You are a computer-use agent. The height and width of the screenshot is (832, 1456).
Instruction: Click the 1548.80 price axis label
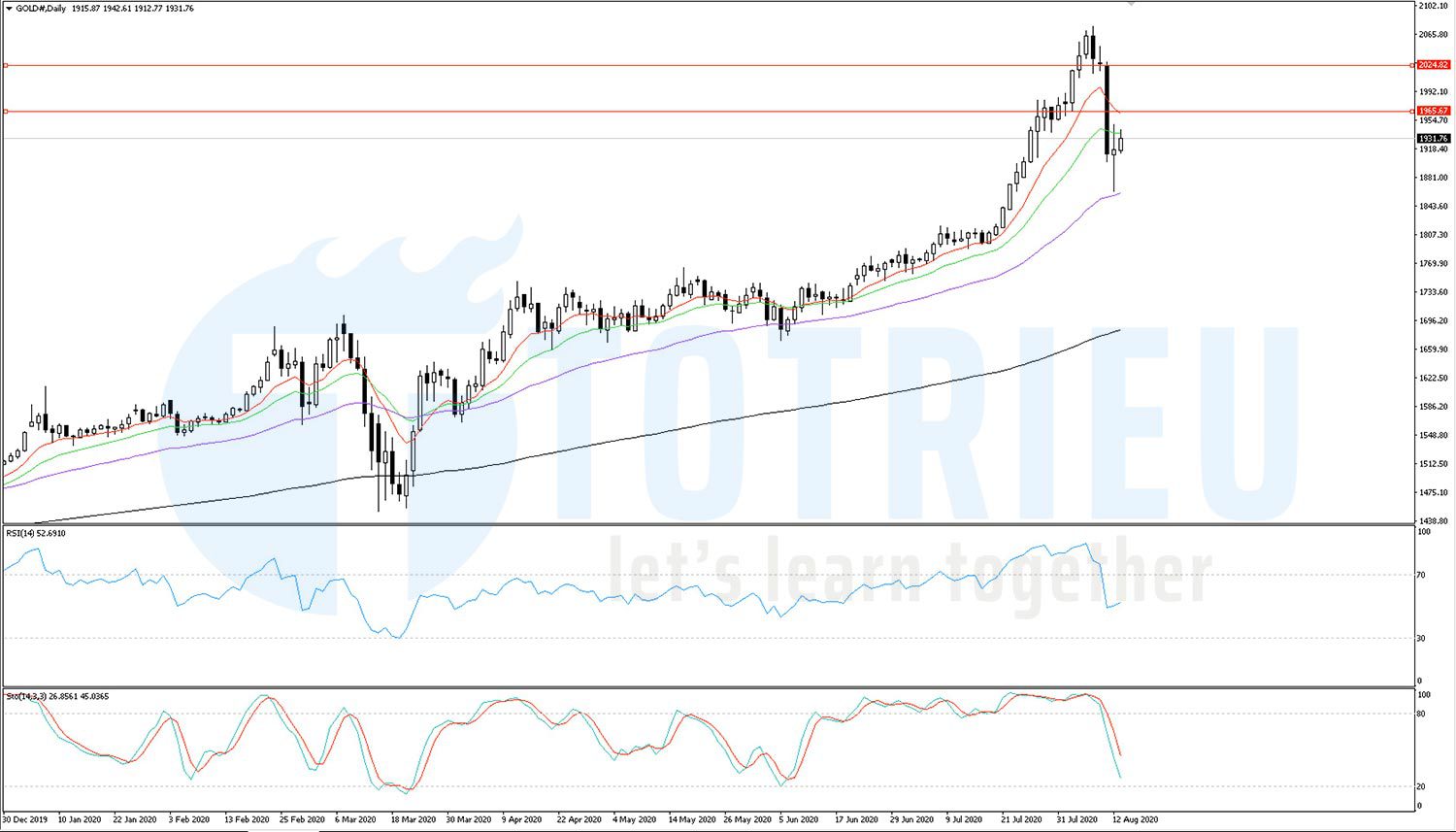(1433, 436)
